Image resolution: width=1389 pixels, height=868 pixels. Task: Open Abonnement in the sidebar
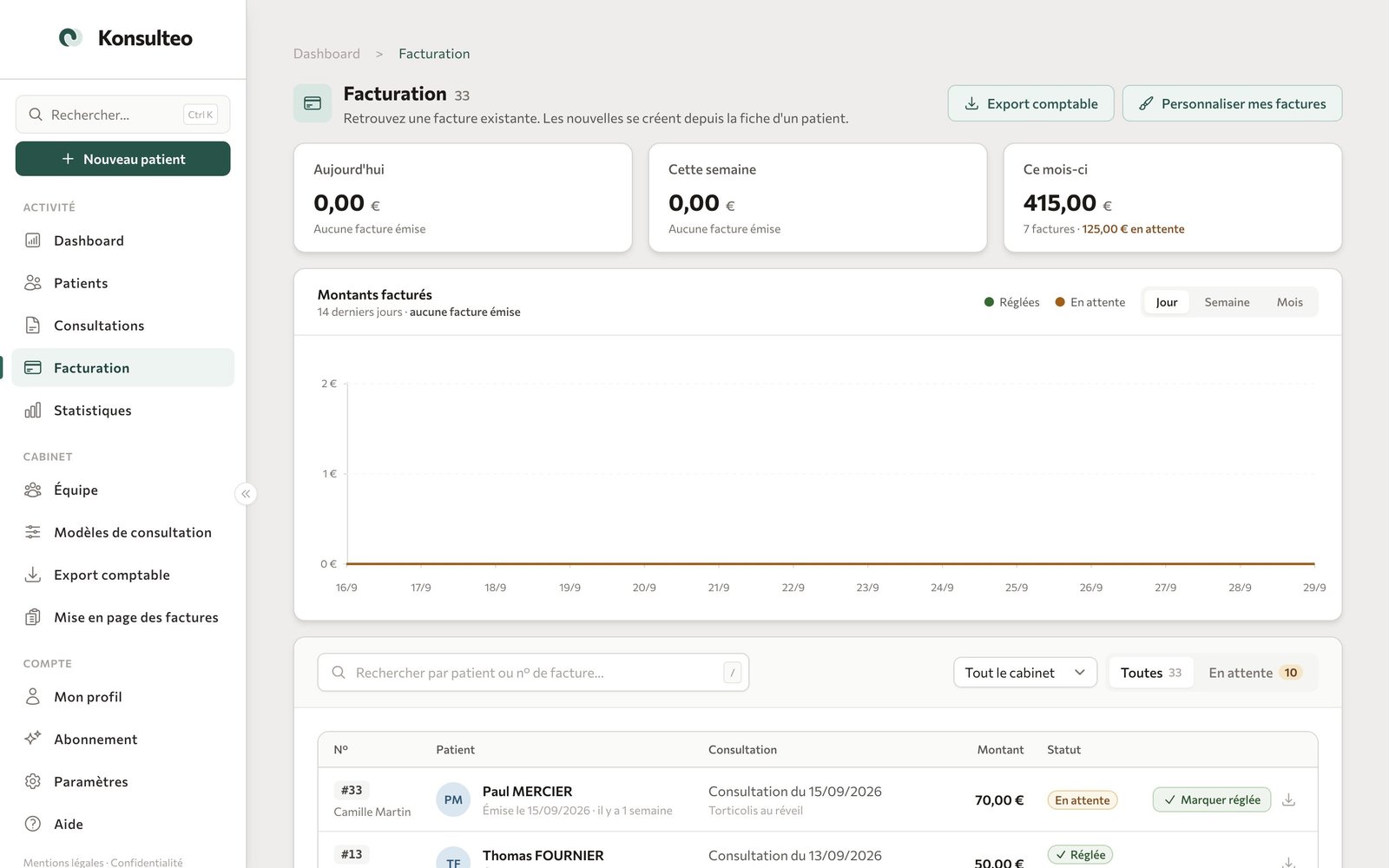tap(122, 739)
